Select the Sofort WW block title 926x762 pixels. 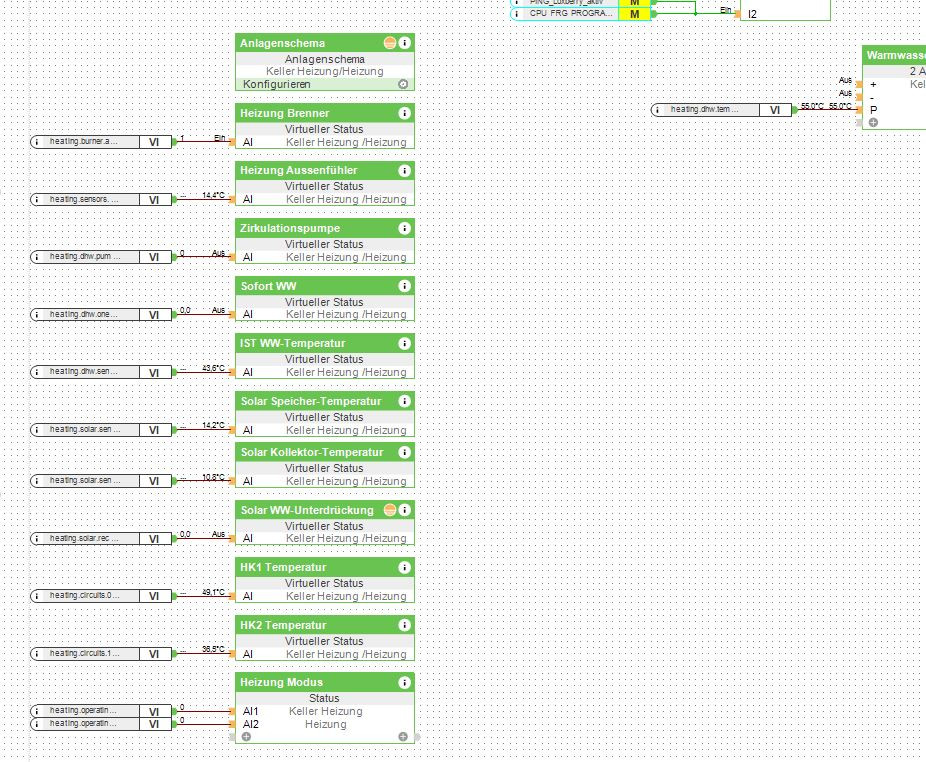(x=268, y=286)
